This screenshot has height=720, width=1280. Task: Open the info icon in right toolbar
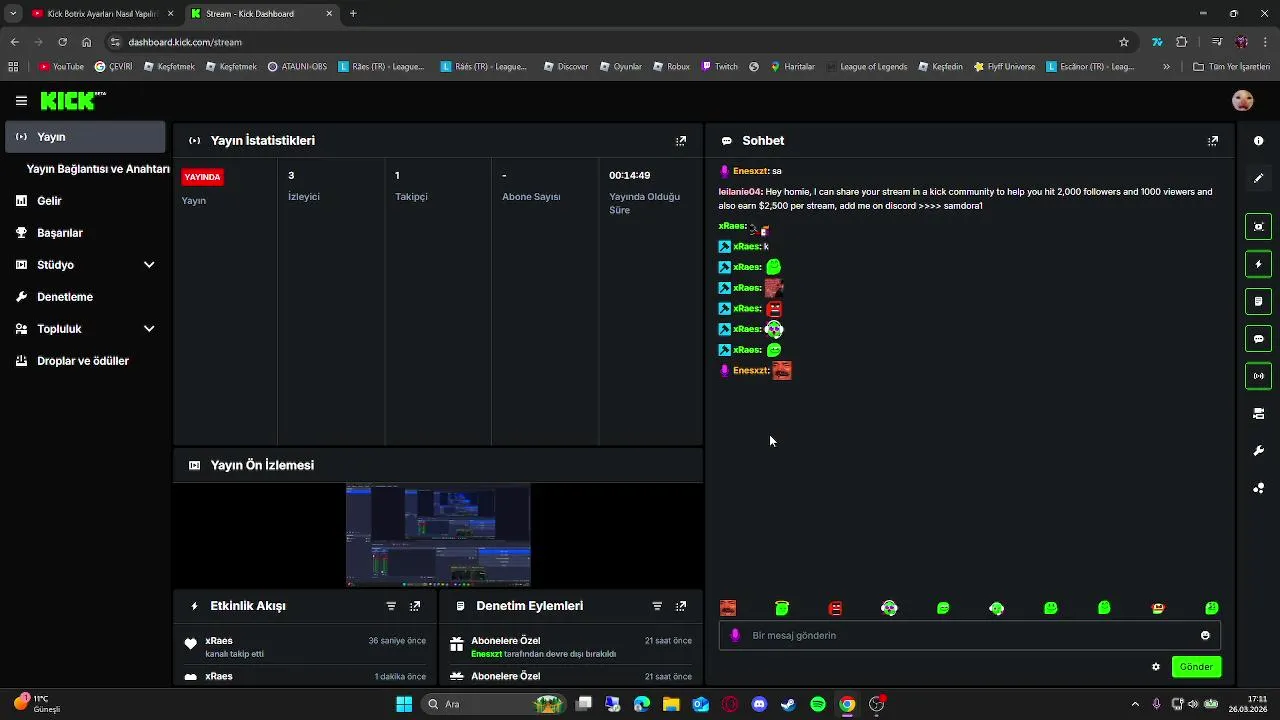(x=1258, y=141)
